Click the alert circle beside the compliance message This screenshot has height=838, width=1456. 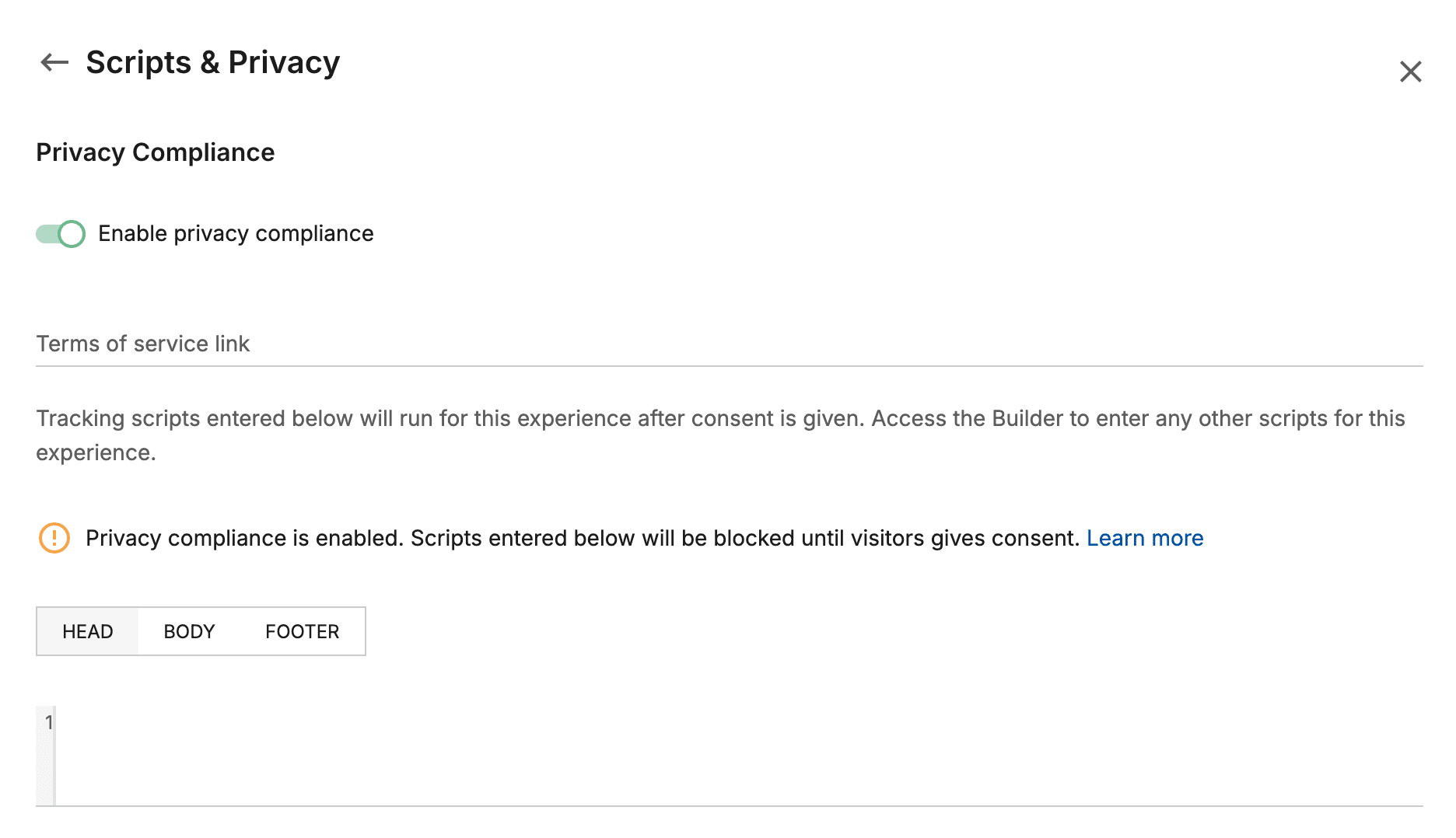click(x=53, y=537)
